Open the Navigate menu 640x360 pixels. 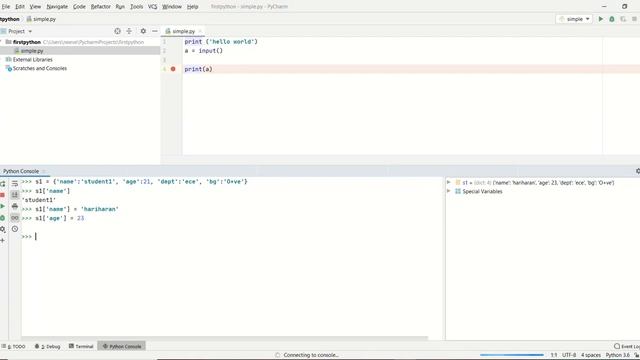tap(57, 7)
